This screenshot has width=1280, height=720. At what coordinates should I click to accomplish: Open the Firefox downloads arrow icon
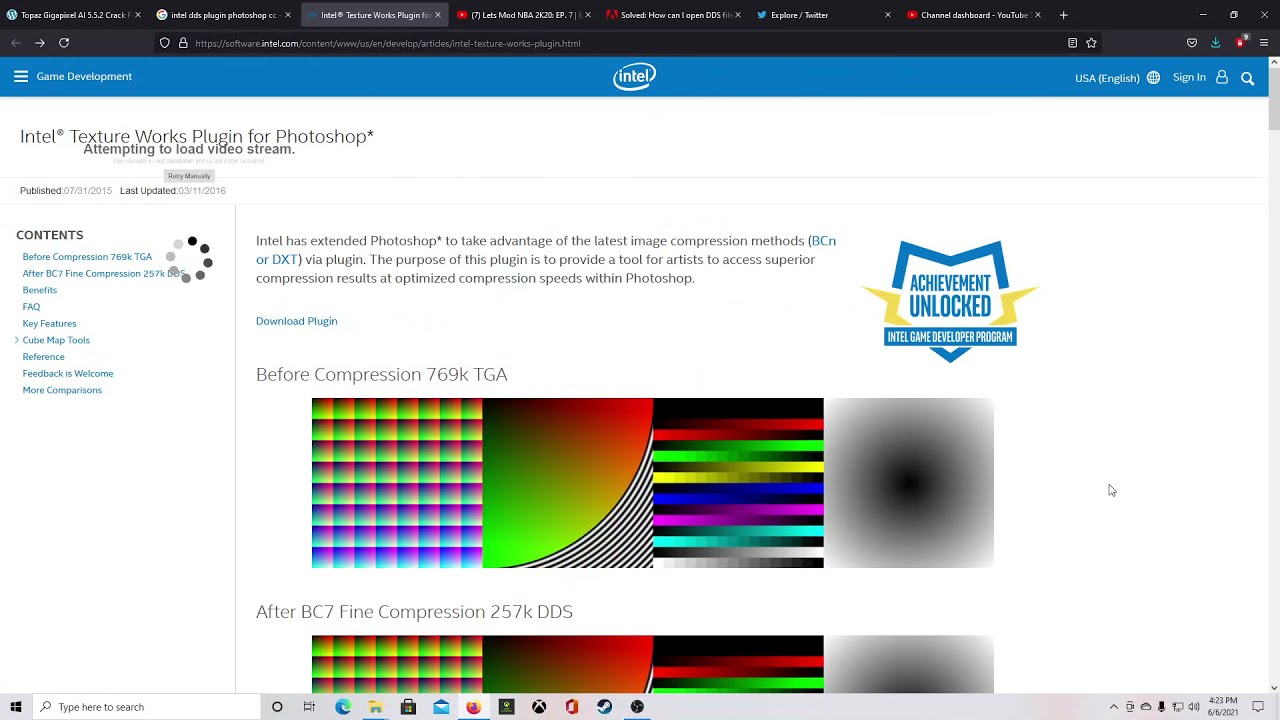point(1215,43)
